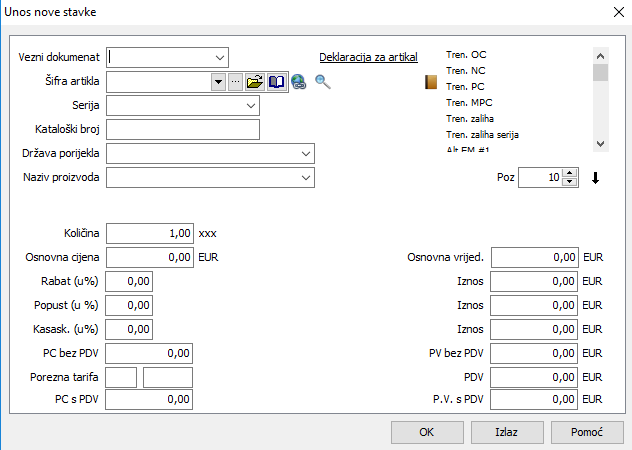Open help with the Pomoć button

[x=587, y=432]
